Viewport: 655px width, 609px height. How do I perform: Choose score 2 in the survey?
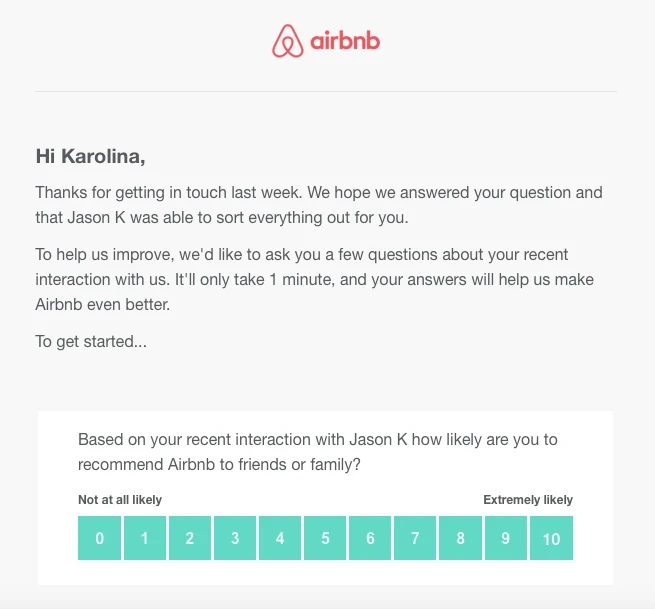pyautogui.click(x=190, y=538)
